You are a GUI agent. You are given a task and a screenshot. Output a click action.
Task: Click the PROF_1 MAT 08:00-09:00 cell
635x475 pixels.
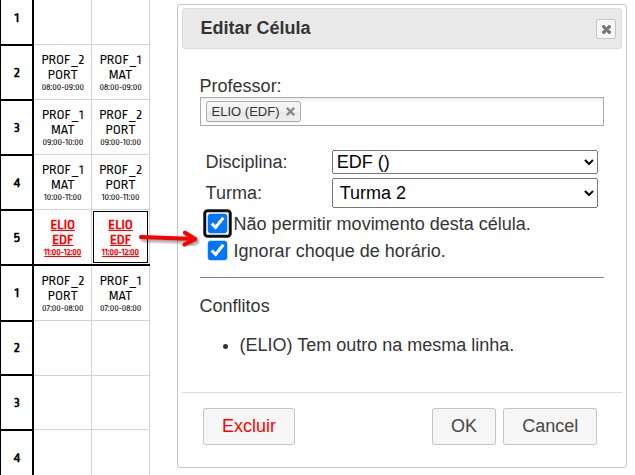click(120, 73)
